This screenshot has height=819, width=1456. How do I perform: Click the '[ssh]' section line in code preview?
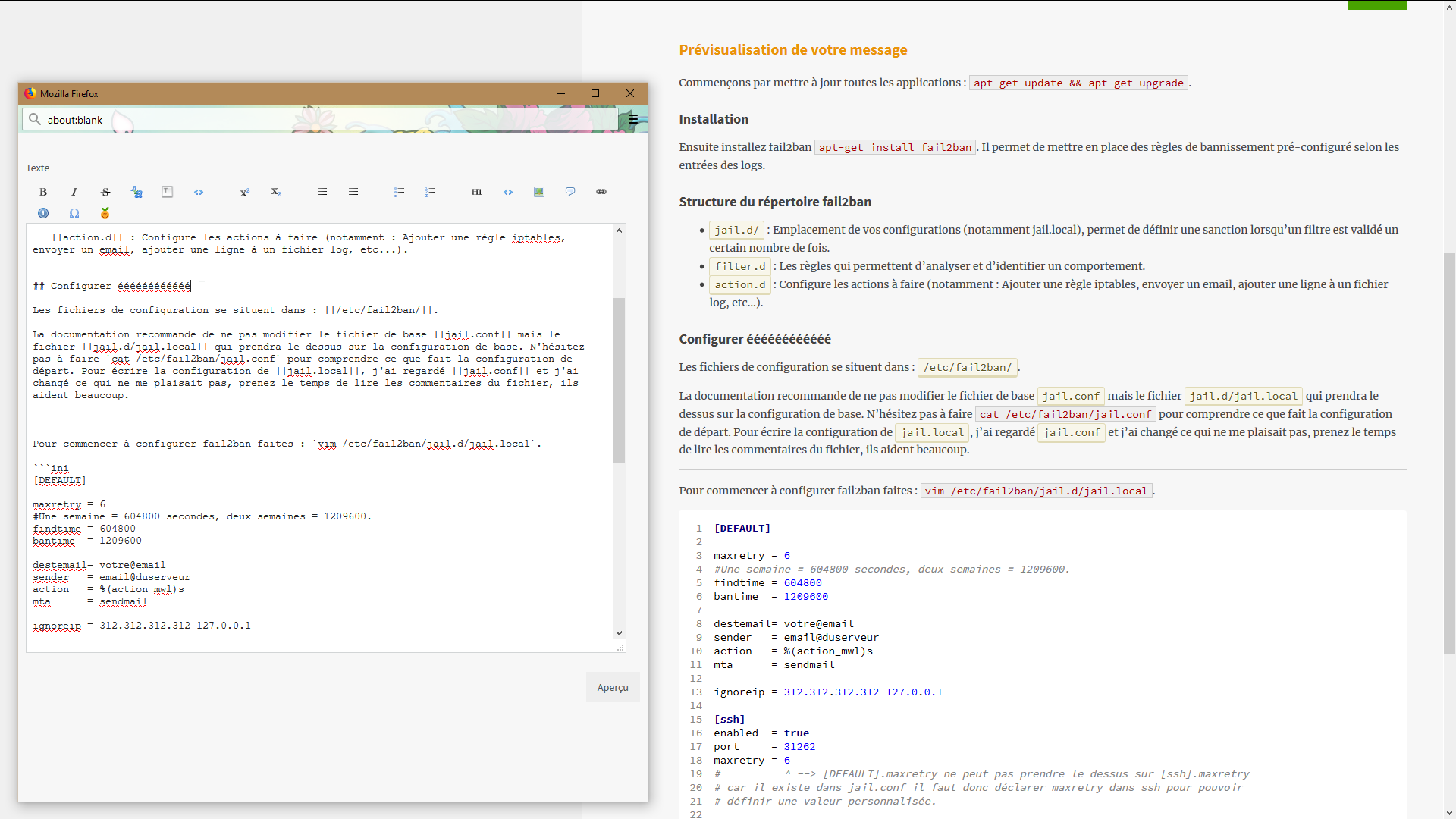730,720
